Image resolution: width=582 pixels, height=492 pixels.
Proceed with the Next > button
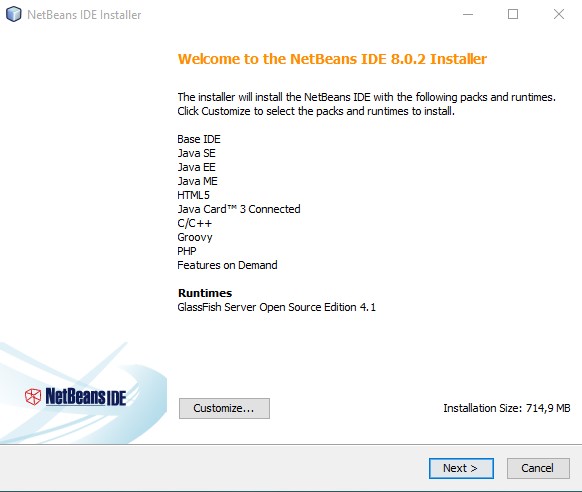461,468
